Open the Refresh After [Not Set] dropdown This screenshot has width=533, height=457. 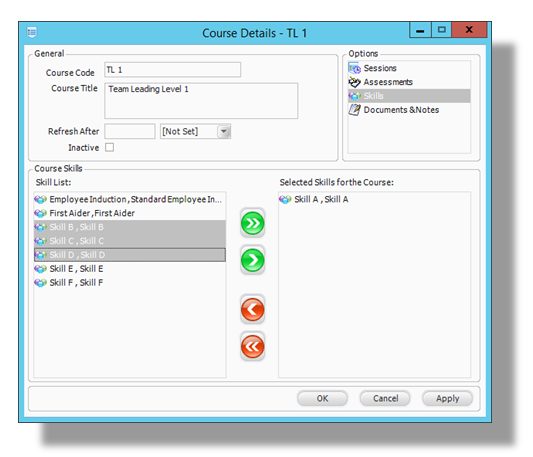(x=224, y=131)
